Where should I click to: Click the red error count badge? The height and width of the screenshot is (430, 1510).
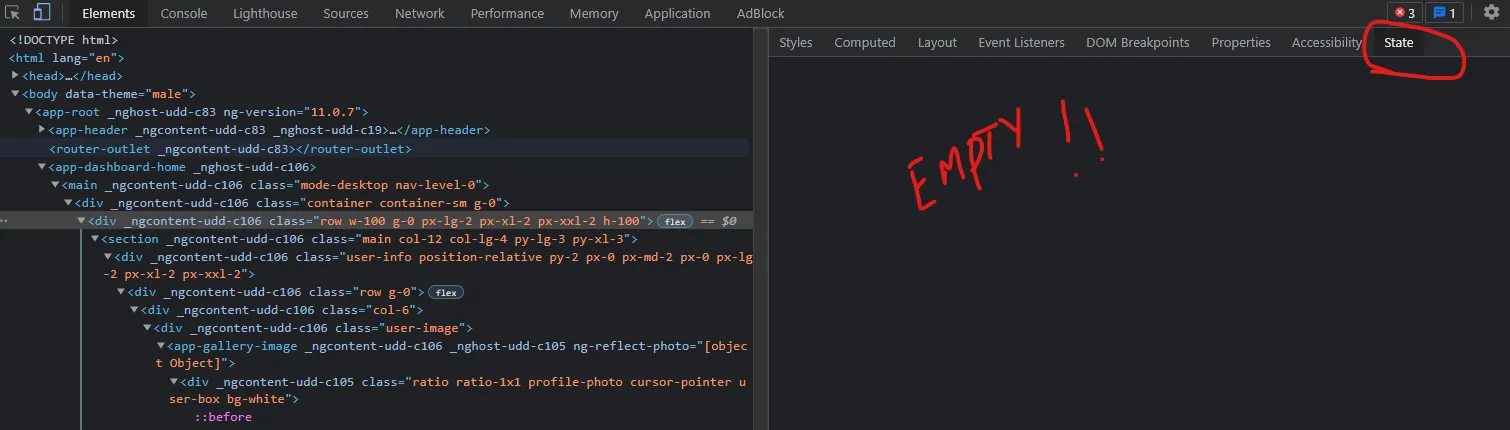pyautogui.click(x=1405, y=13)
